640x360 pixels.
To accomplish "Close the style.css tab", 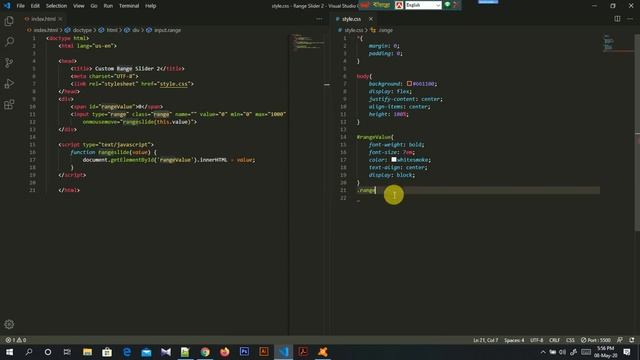I will coord(371,19).
